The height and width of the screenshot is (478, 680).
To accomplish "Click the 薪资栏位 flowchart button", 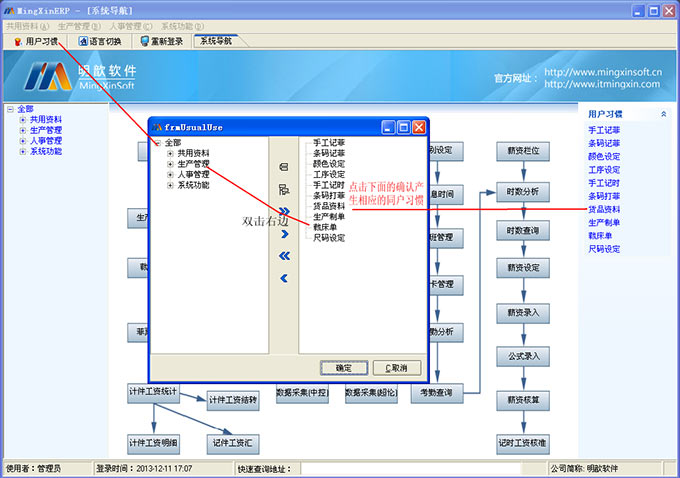I will tap(523, 151).
